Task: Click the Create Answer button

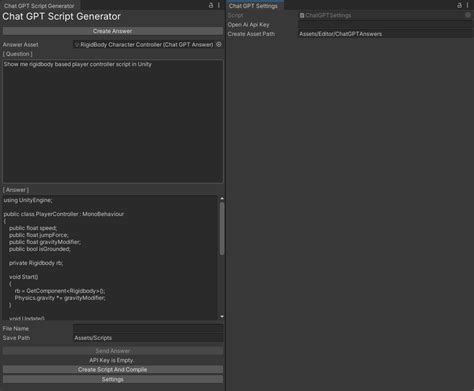Action: pyautogui.click(x=113, y=31)
